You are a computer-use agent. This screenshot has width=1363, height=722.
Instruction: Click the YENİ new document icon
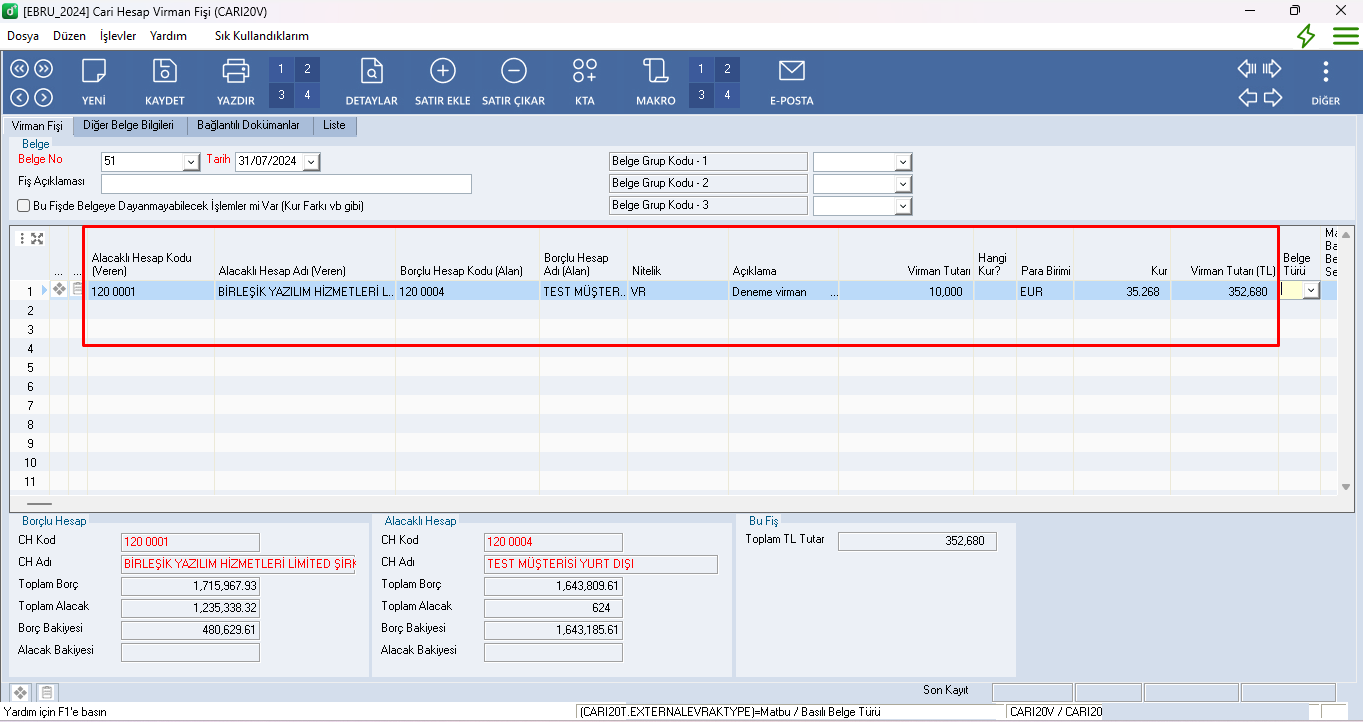tap(94, 71)
